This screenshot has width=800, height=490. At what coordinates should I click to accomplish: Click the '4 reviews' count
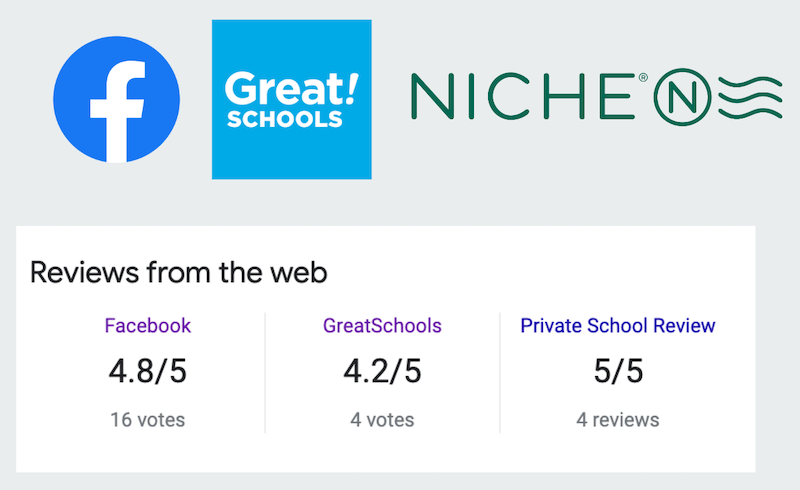coord(618,419)
